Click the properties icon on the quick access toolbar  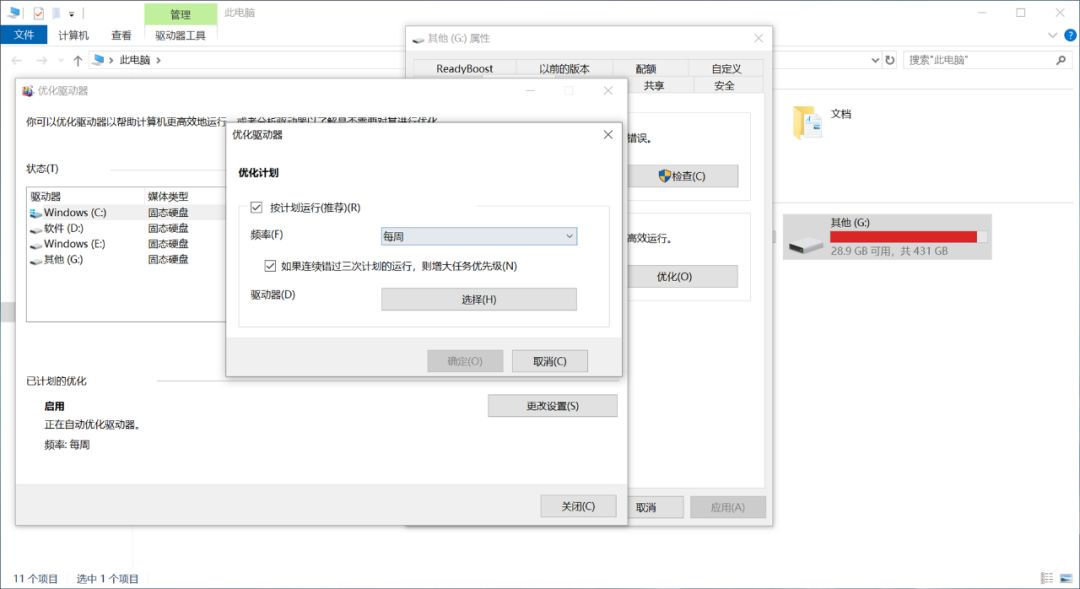41,11
